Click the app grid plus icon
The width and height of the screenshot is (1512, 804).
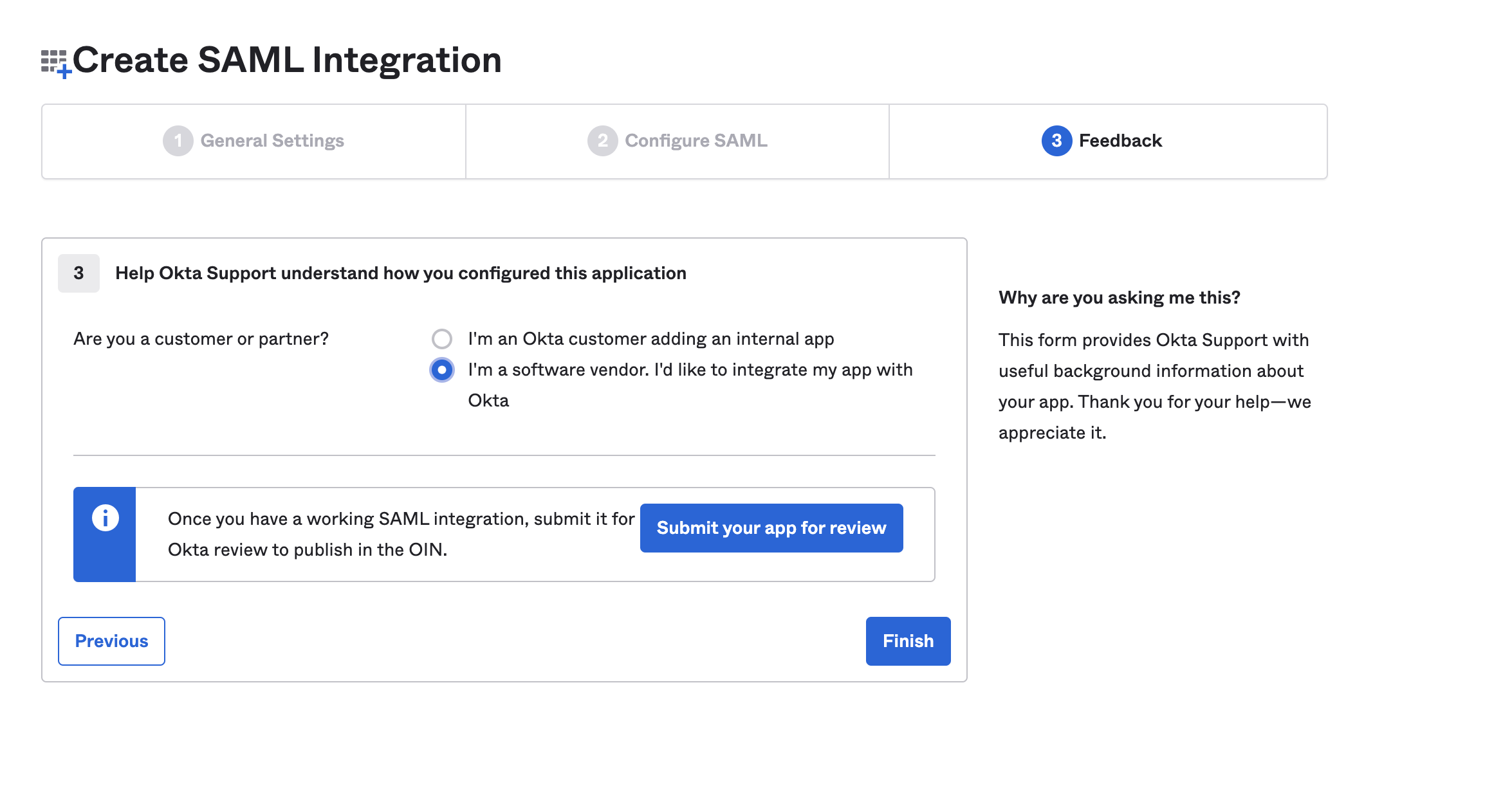point(55,63)
